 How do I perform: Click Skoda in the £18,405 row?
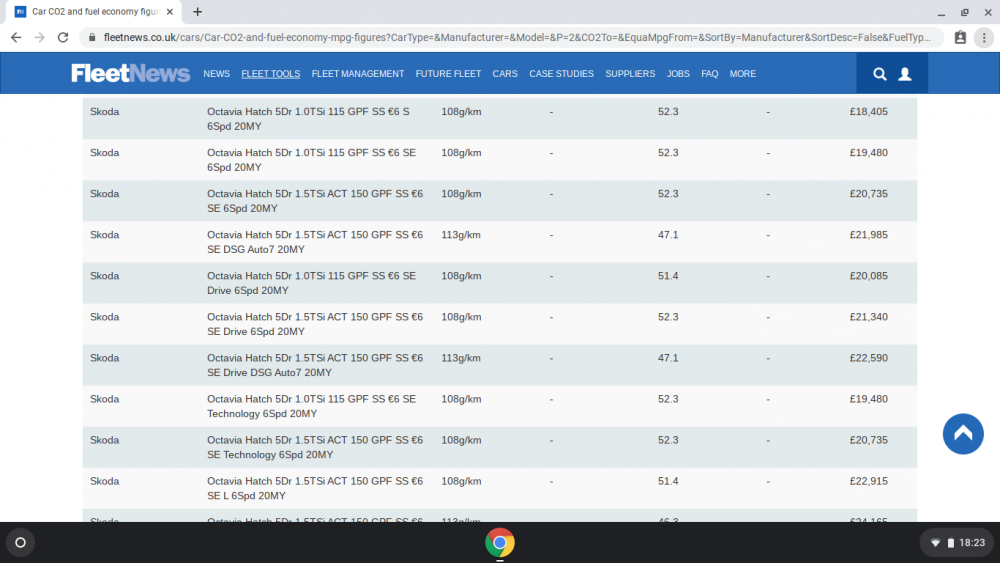coord(105,112)
